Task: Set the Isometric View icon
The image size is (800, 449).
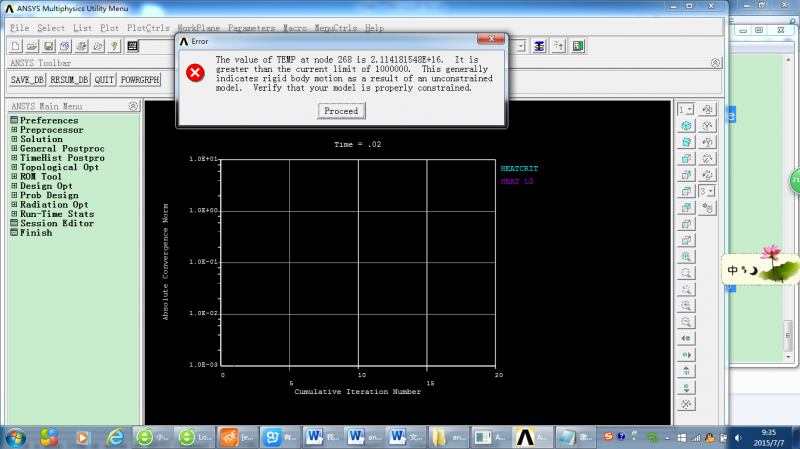Action: point(686,126)
